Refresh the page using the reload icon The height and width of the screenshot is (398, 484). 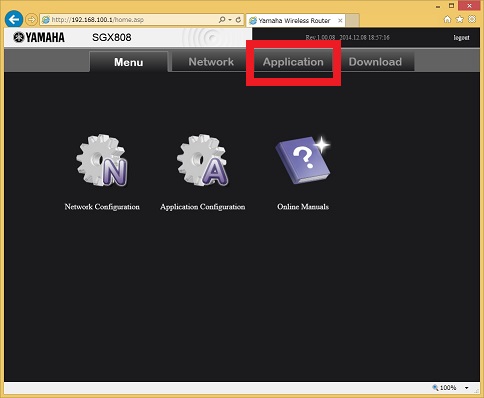[238, 20]
